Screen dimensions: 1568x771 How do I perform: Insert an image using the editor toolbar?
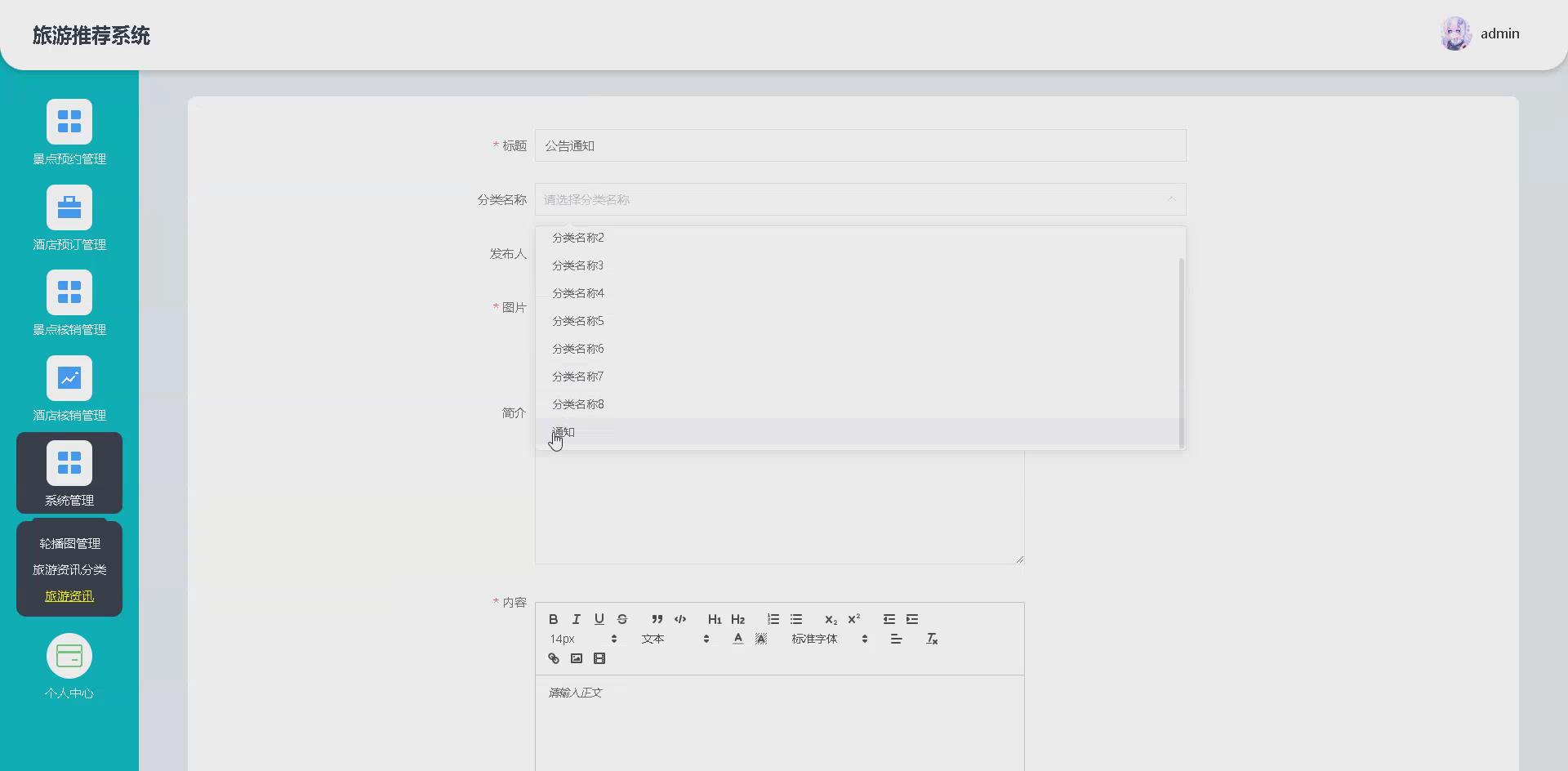(x=577, y=658)
